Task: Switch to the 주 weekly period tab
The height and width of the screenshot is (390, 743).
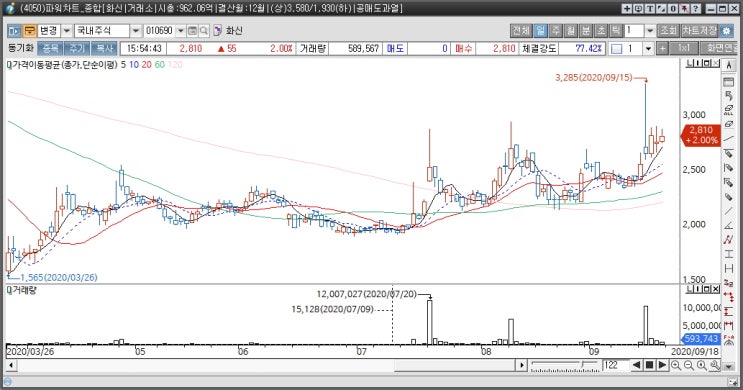Action: tap(555, 31)
